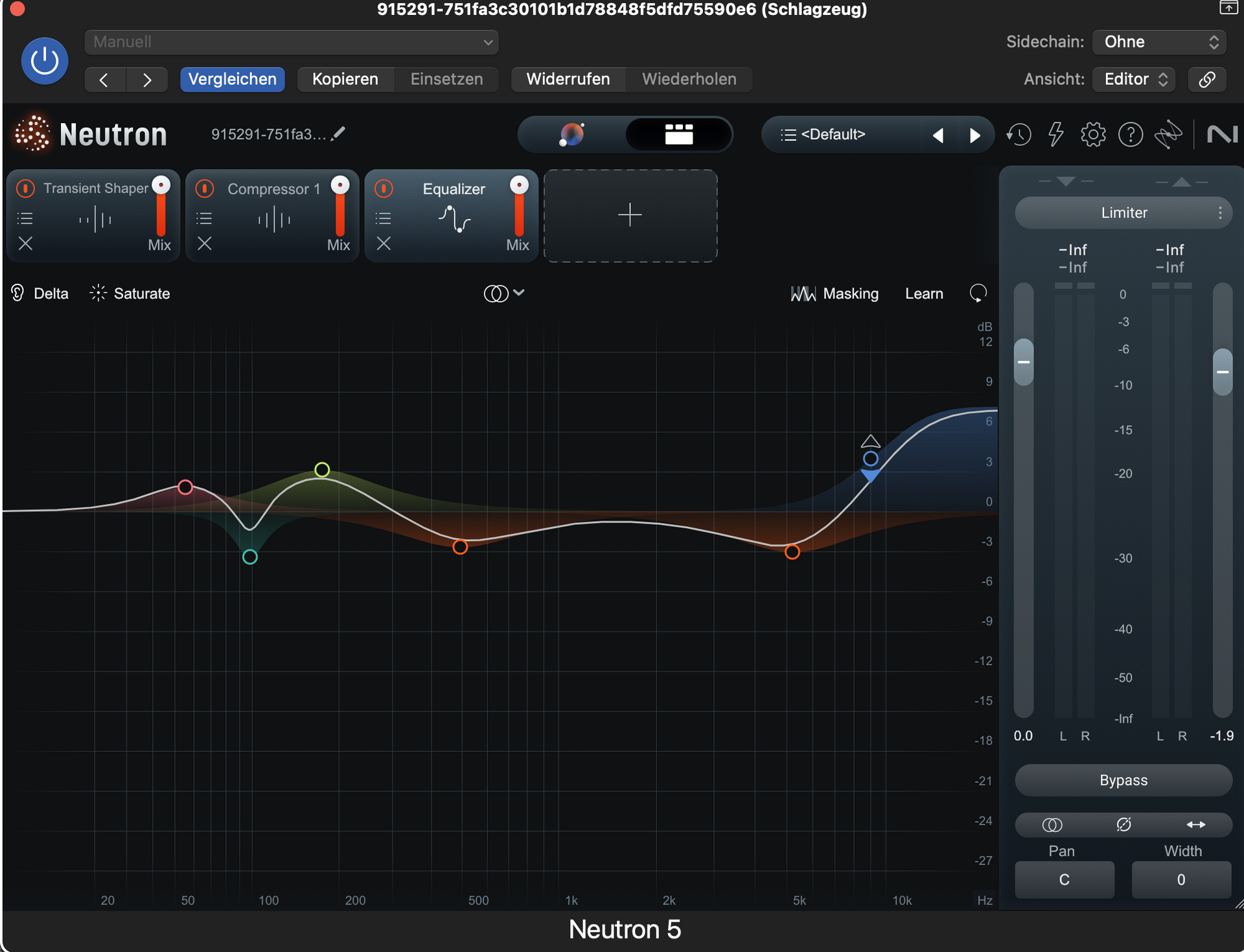The height and width of the screenshot is (952, 1244).
Task: Open the Assistant view colorful orb icon
Action: coord(571,134)
